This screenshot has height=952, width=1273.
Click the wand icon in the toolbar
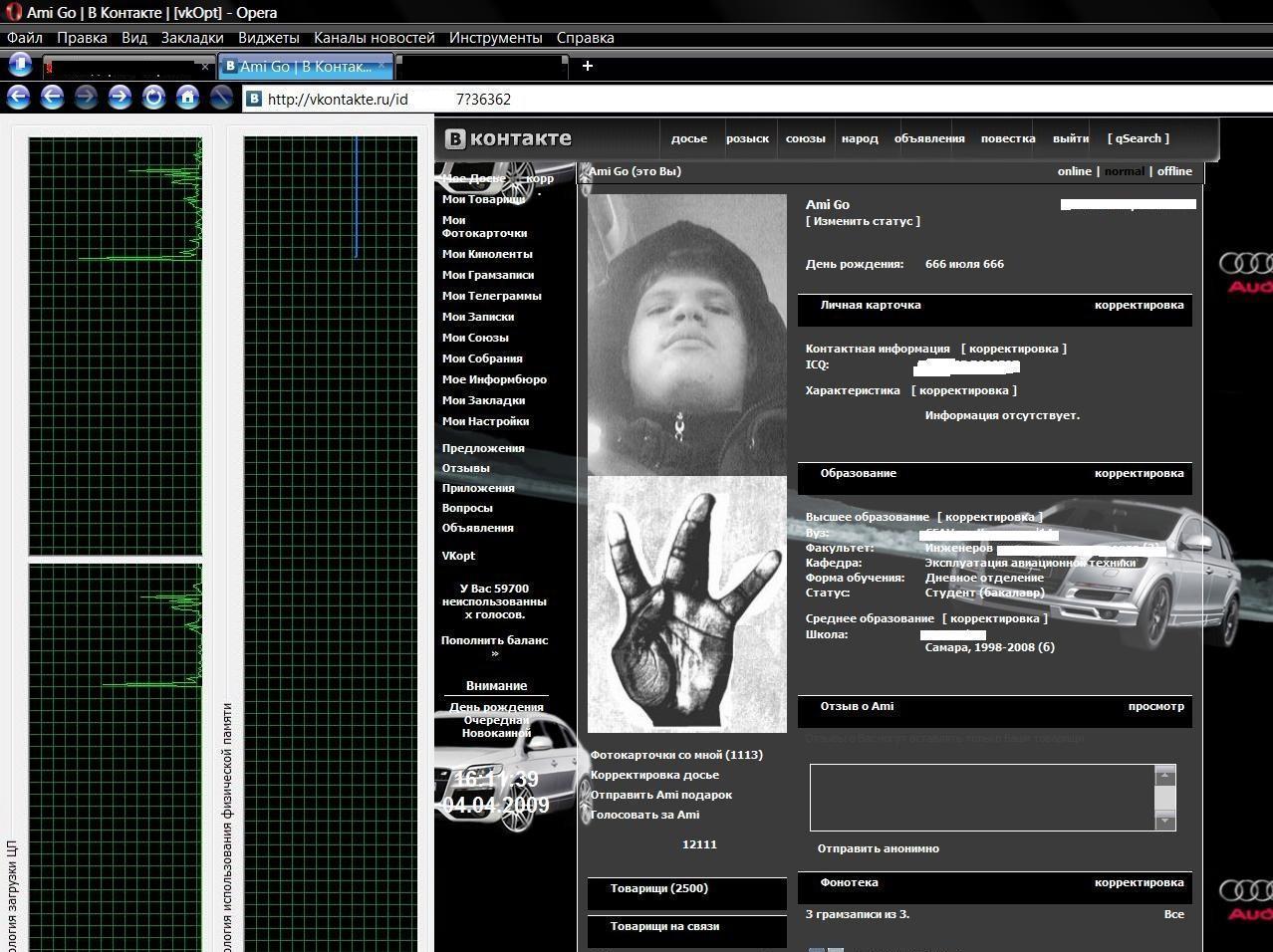[x=221, y=97]
